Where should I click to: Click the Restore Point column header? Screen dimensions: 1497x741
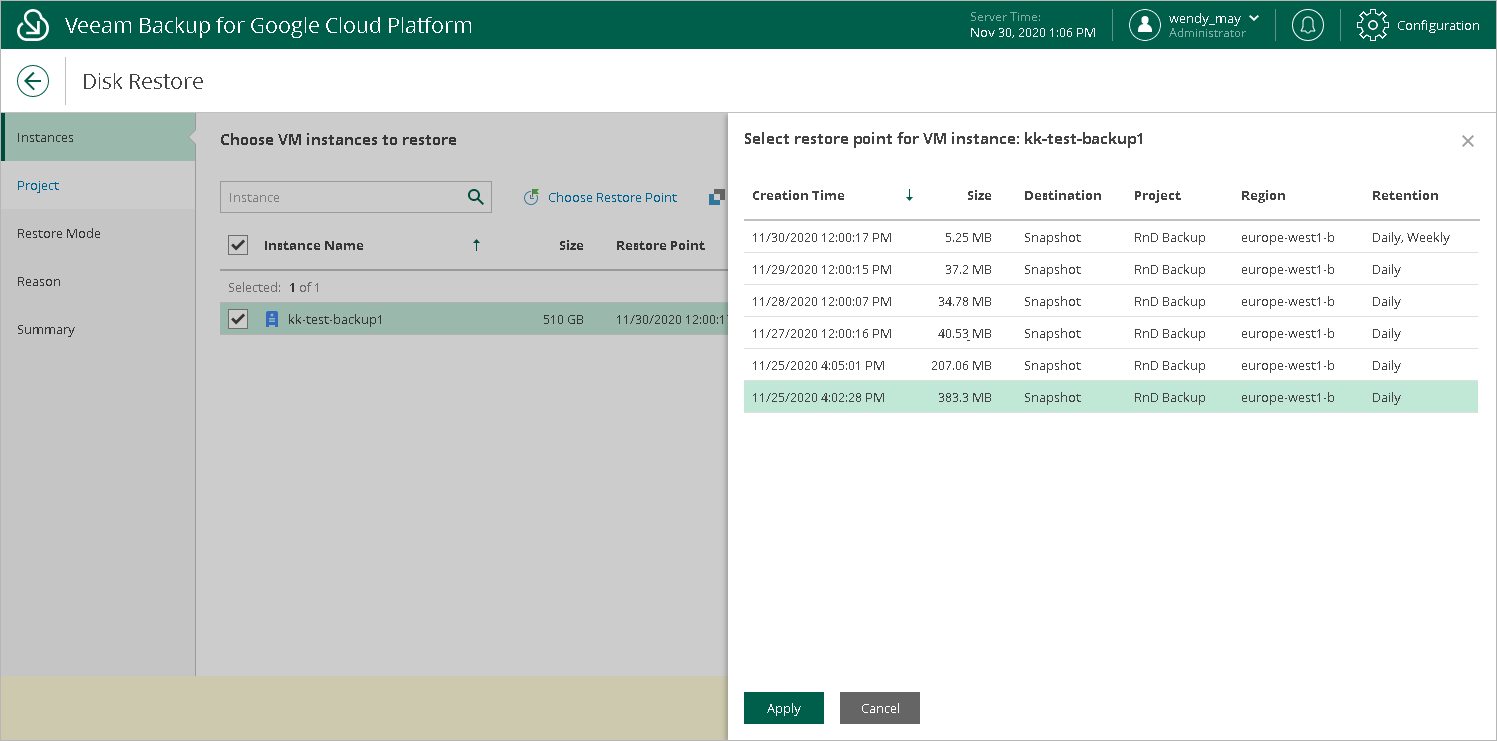tap(660, 245)
